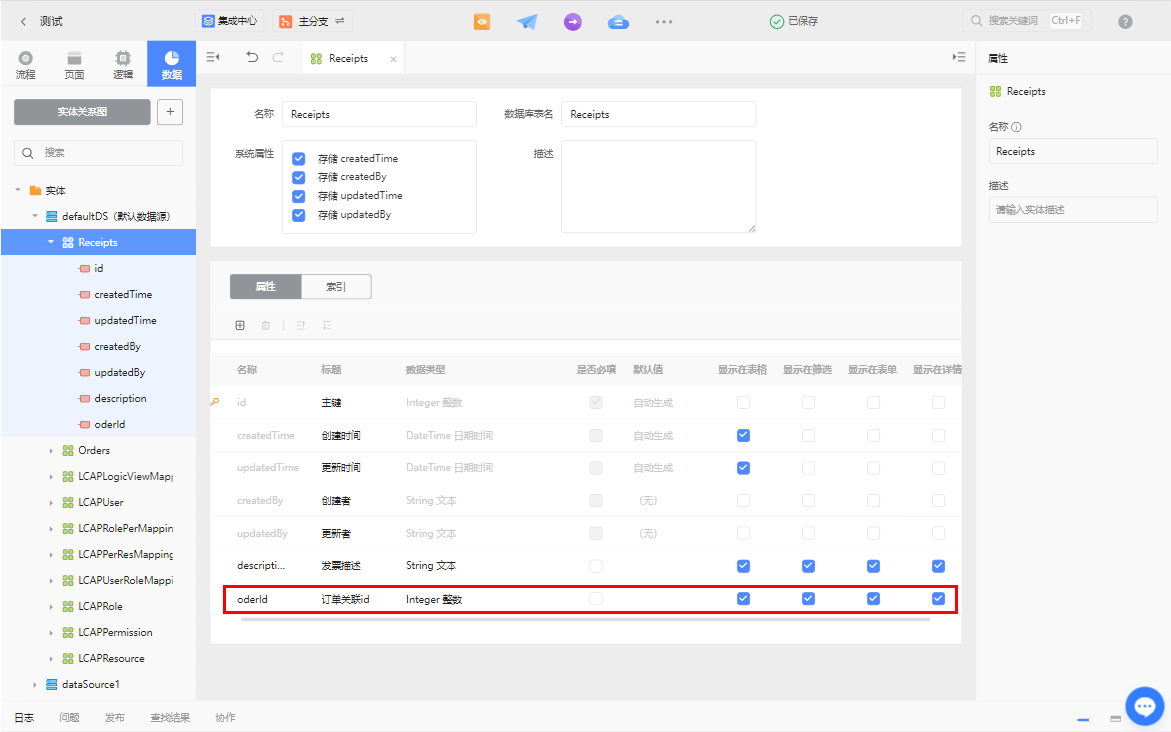Click the blue paper plane publish icon
The width and height of the screenshot is (1171, 732).
coord(527,22)
